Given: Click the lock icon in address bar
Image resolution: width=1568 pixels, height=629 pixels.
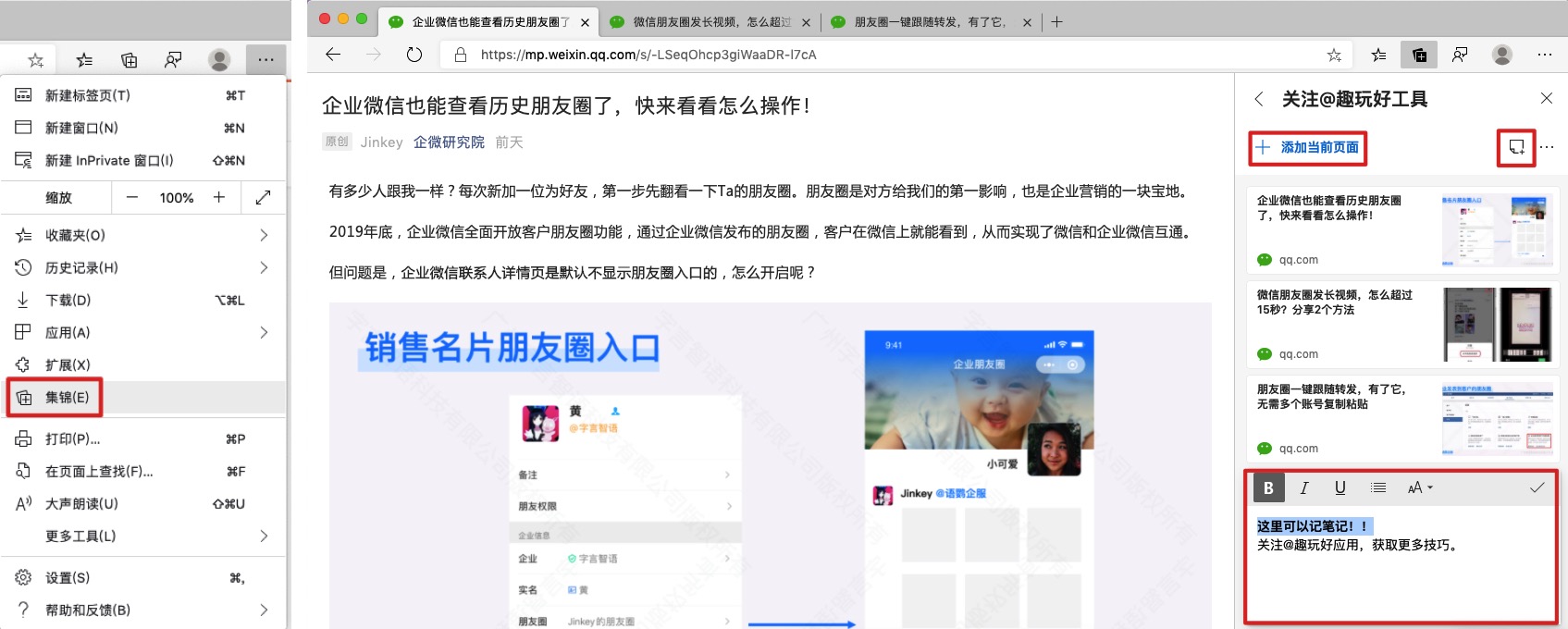Looking at the screenshot, I should (x=461, y=55).
